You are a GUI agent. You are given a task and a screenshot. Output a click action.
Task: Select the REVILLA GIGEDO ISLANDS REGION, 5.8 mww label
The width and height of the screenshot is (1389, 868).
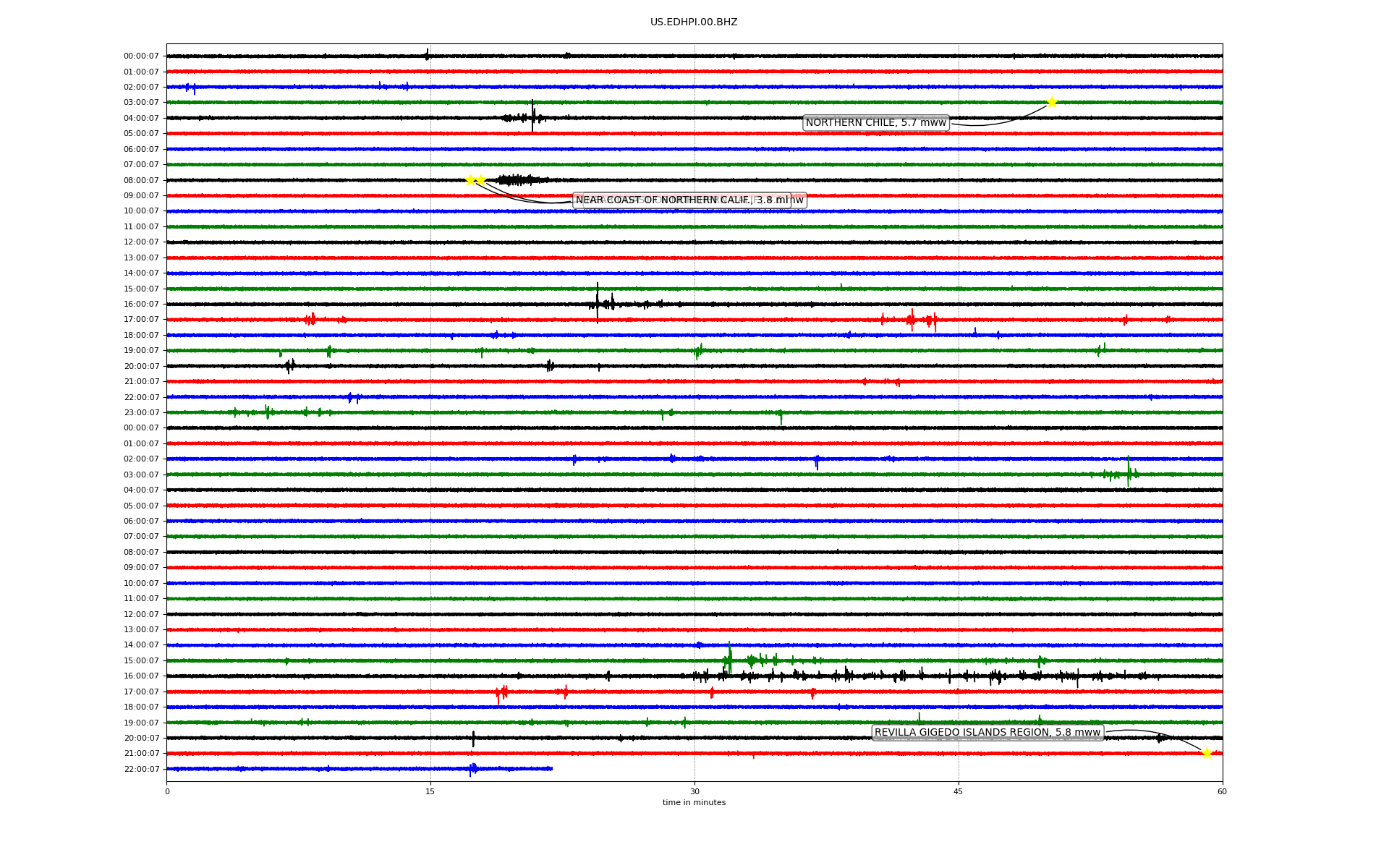click(x=987, y=733)
